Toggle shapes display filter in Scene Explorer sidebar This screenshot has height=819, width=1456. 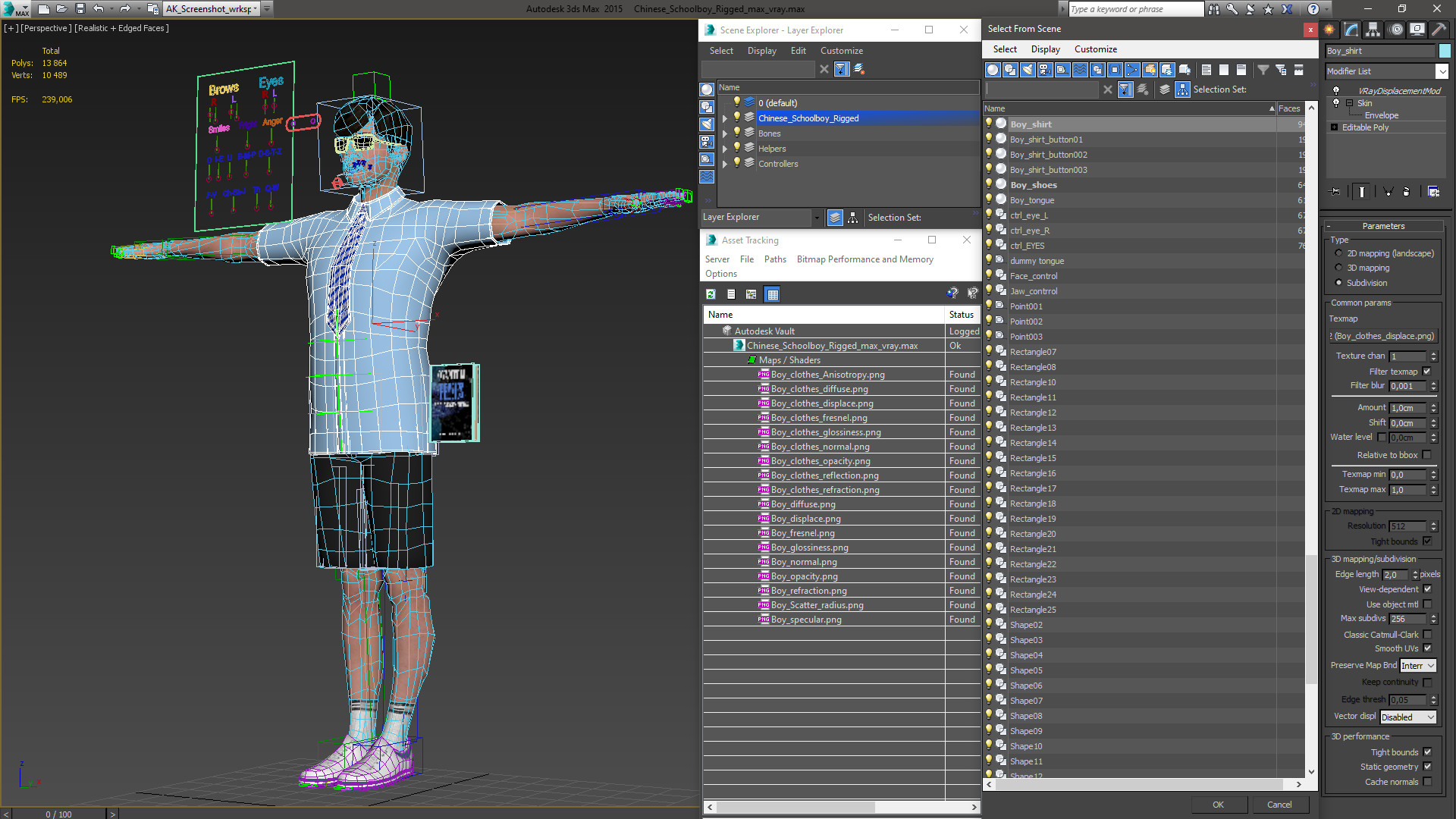point(707,107)
